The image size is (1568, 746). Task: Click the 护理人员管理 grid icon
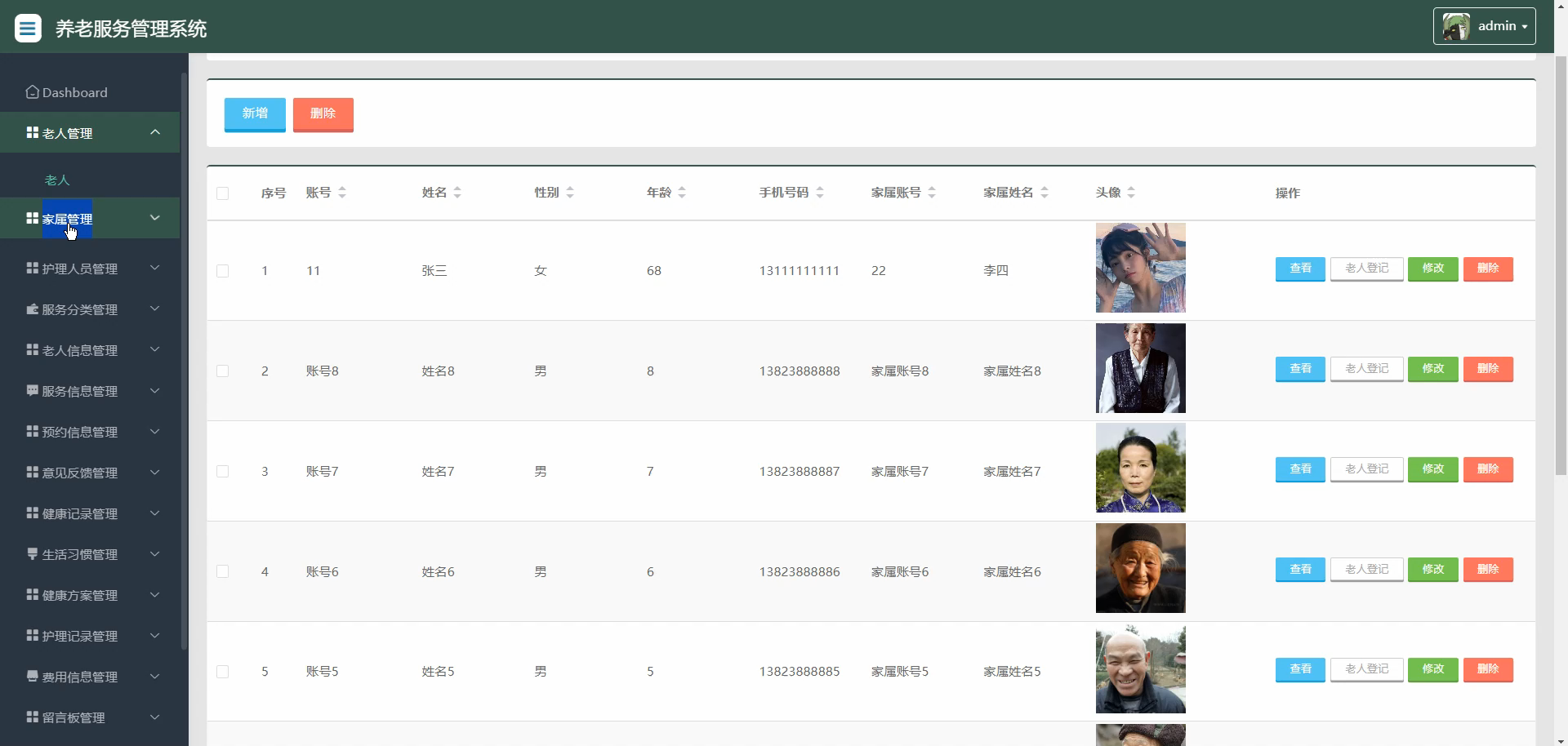coord(33,268)
